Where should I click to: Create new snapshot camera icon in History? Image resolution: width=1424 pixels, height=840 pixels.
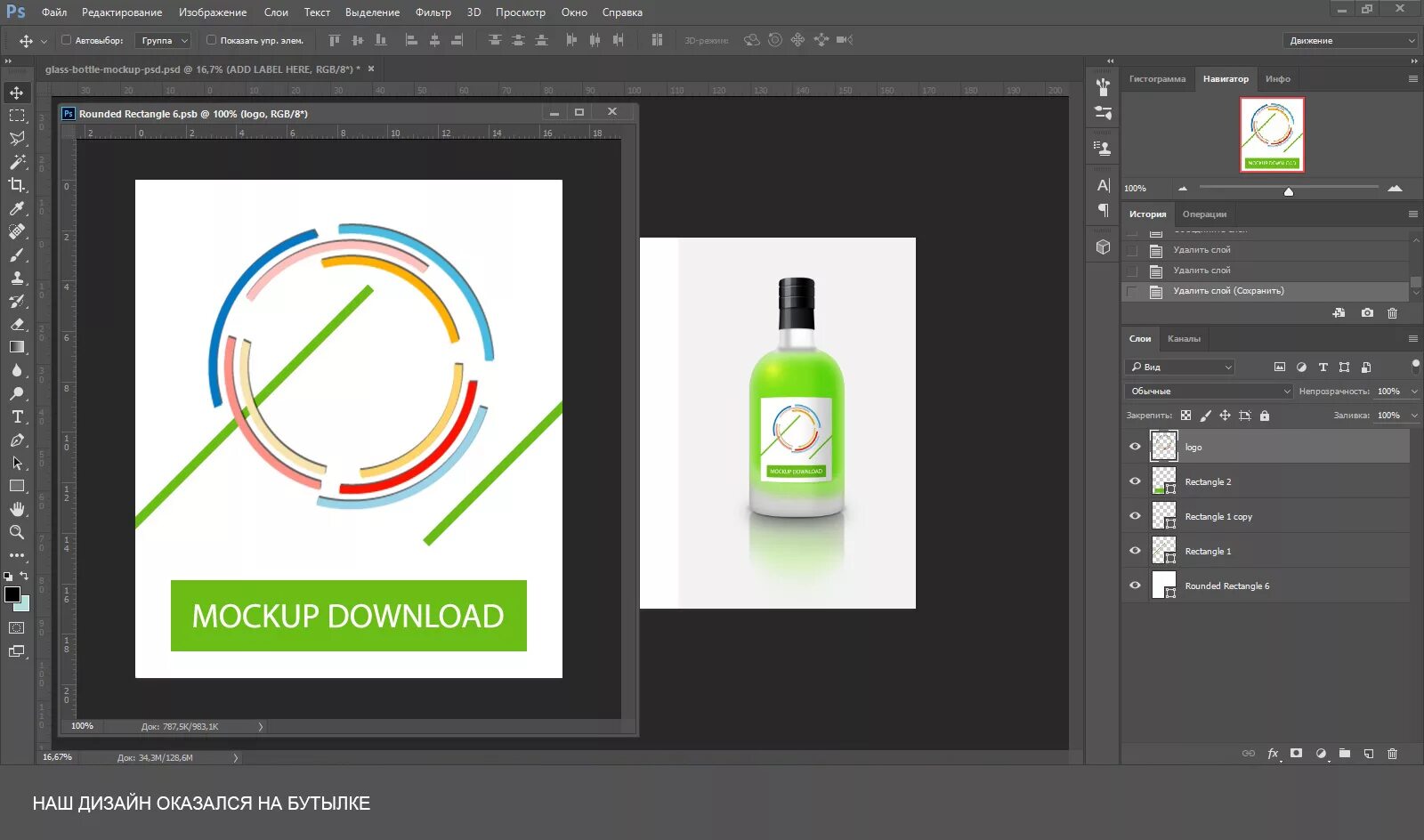[x=1367, y=313]
